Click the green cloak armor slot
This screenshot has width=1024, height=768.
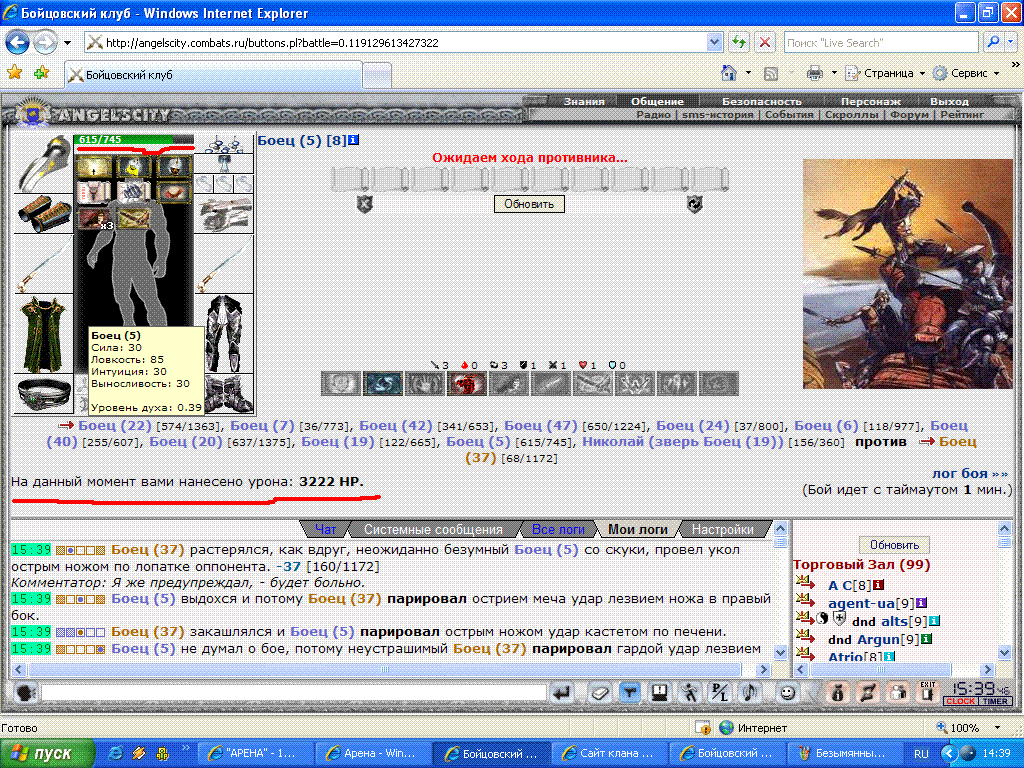click(x=43, y=335)
